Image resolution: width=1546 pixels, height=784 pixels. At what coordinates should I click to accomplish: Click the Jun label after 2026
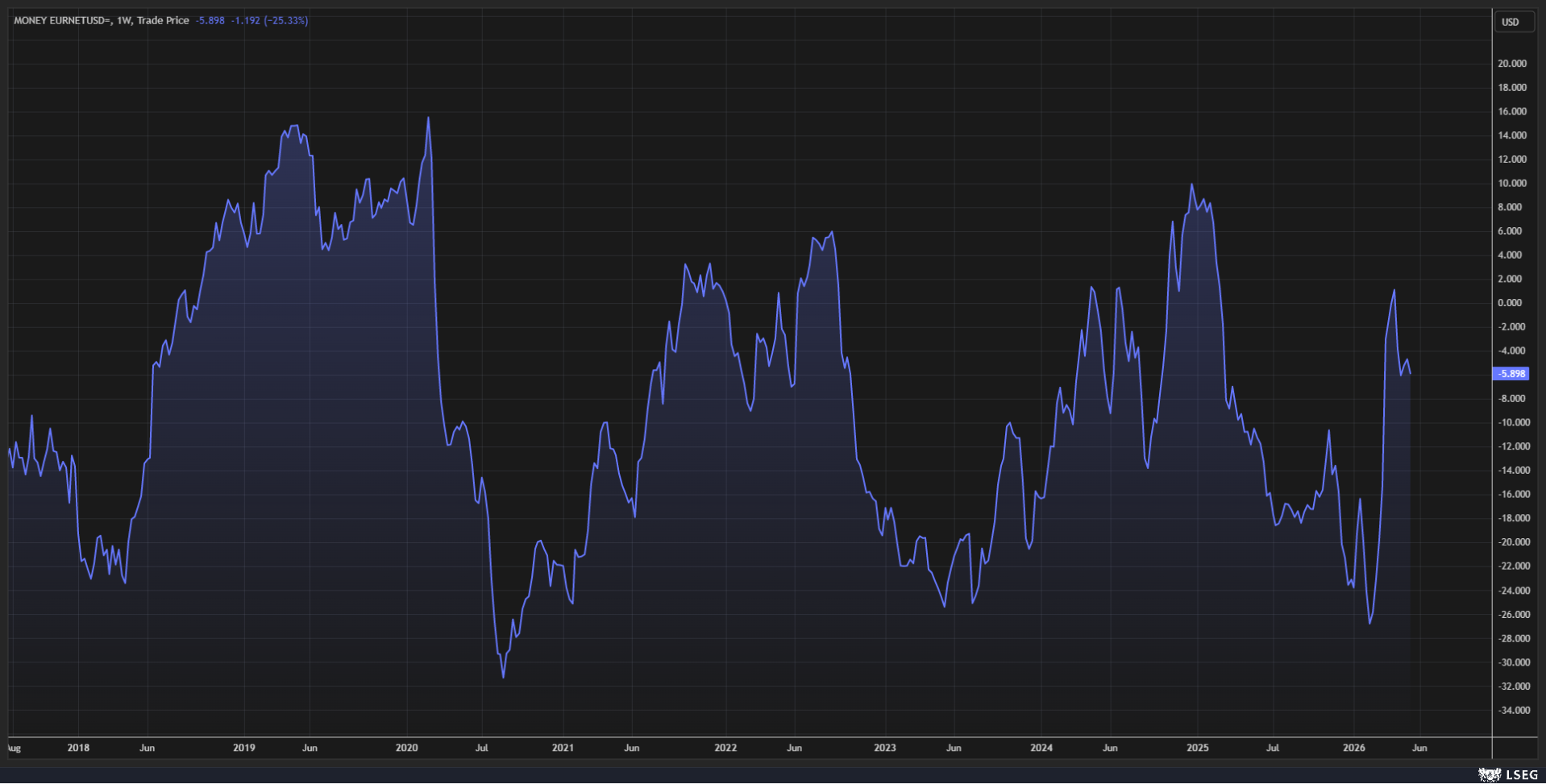(x=1419, y=748)
